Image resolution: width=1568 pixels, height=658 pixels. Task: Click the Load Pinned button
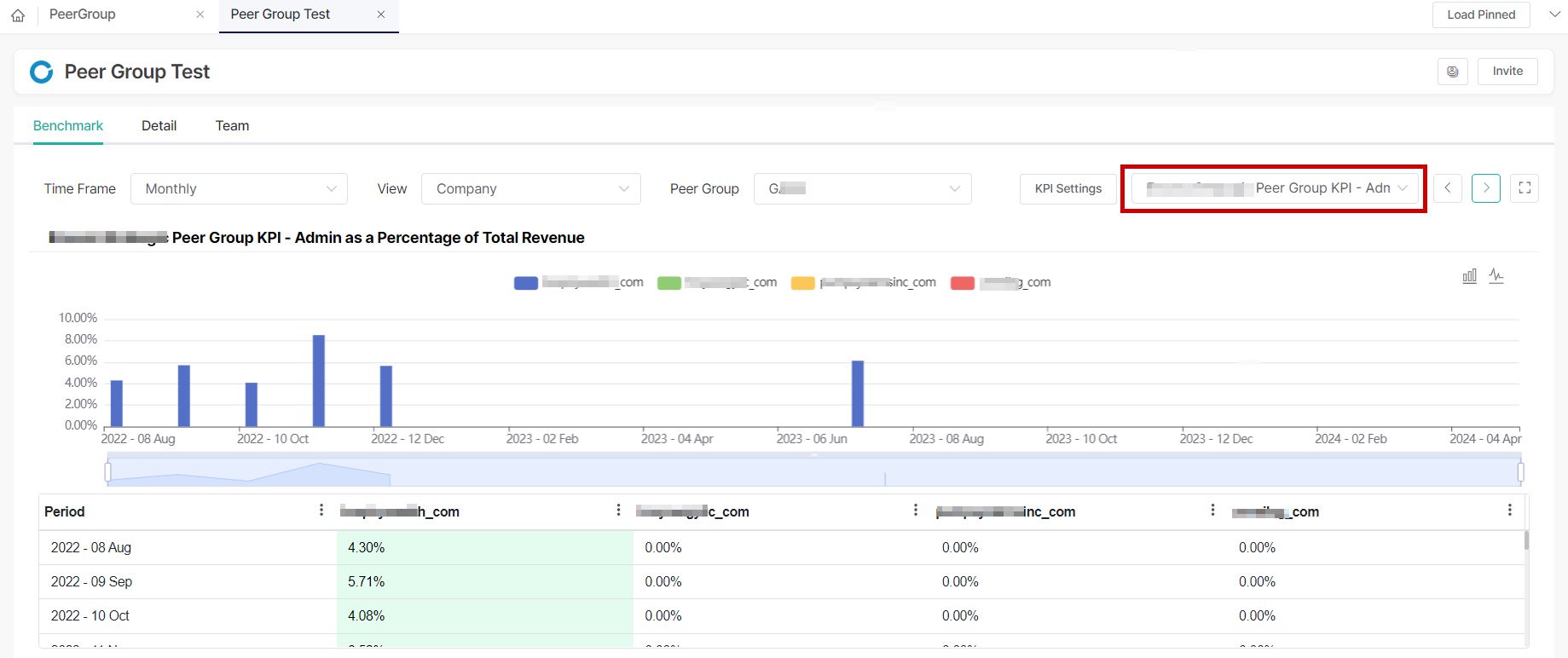click(1481, 14)
